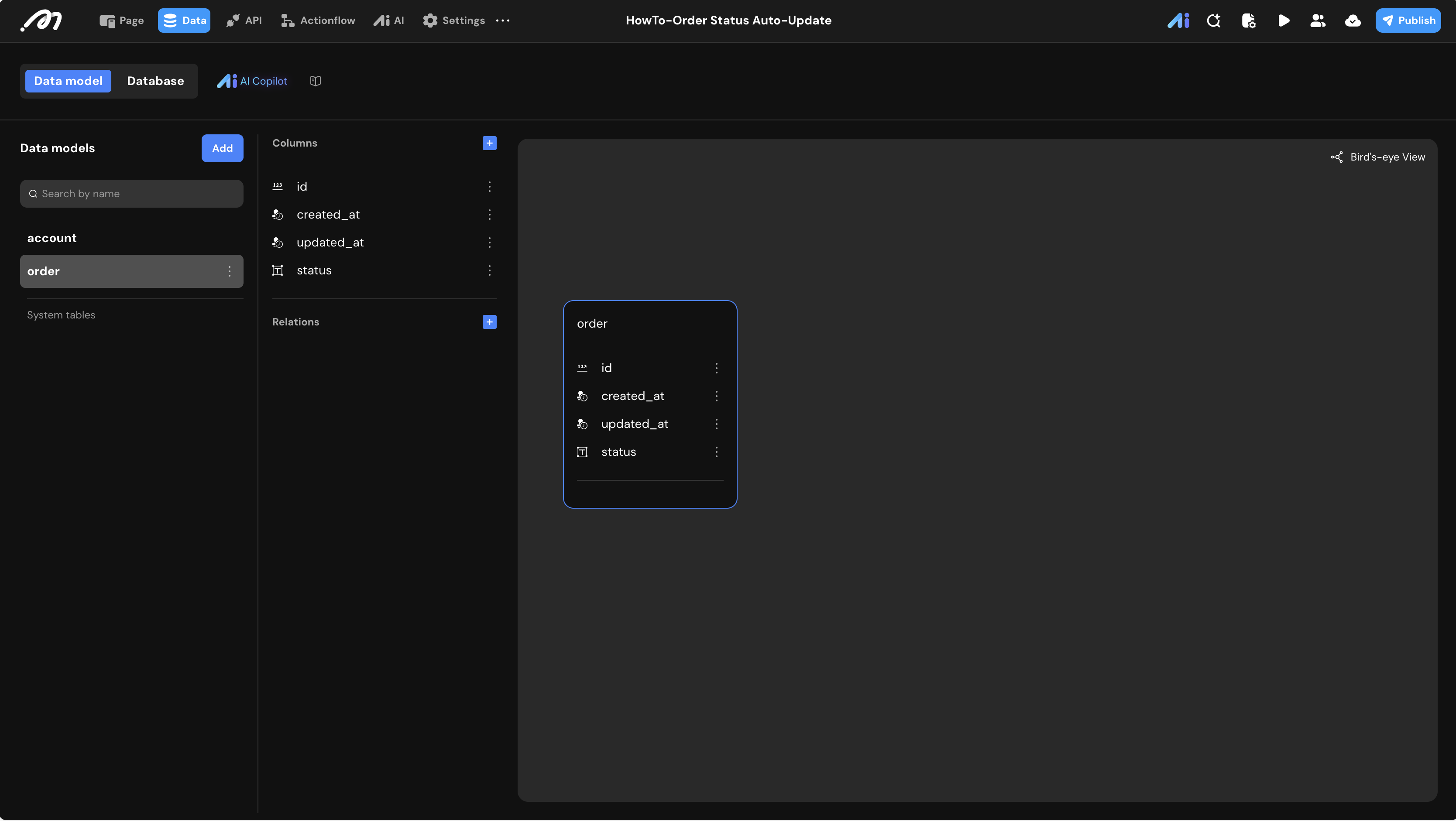Click the Publish button
This screenshot has width=1456, height=821.
(x=1408, y=21)
